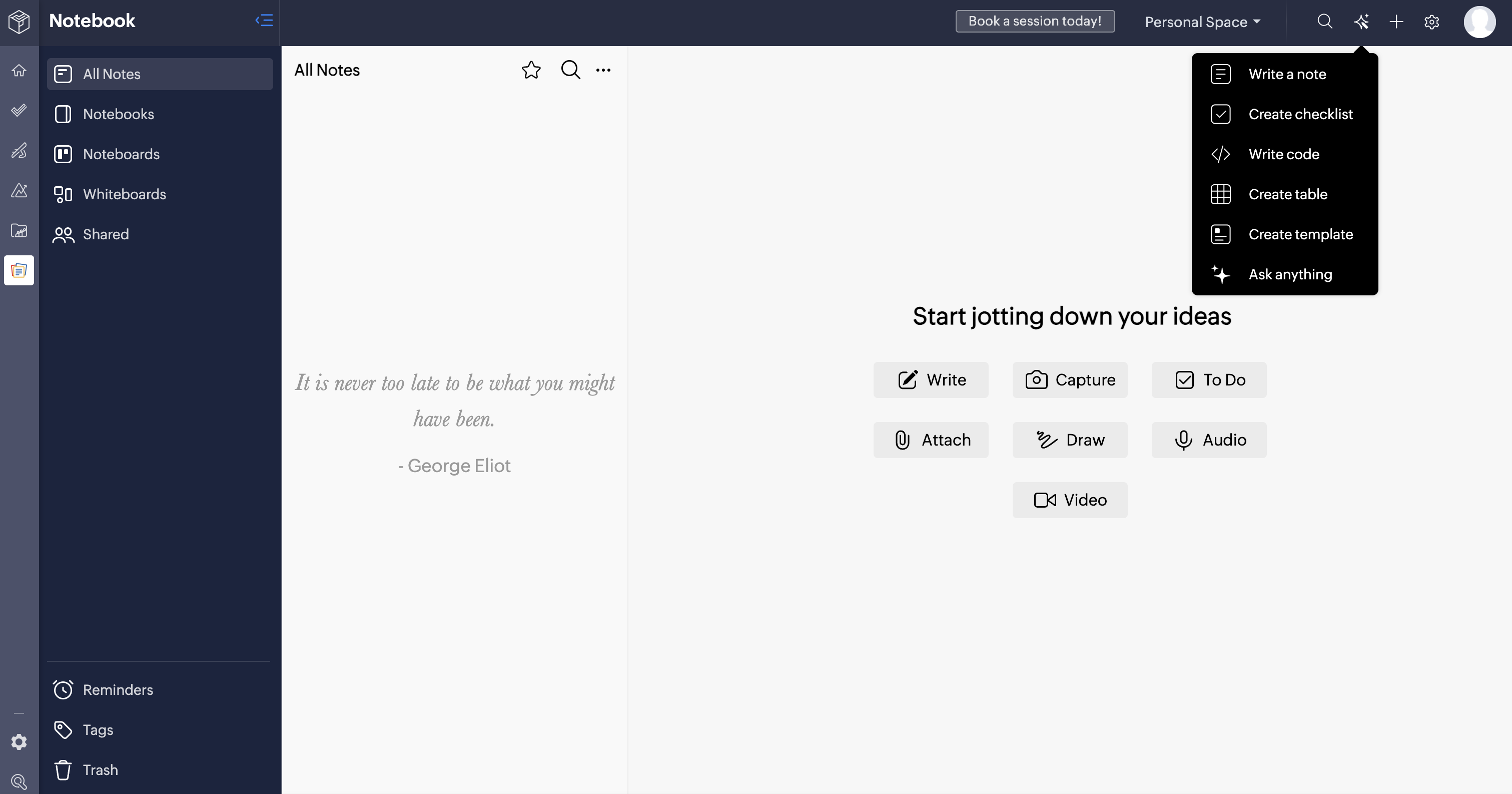Click the plus icon in top bar
Screen dimensions: 1512x794
coord(1396,22)
